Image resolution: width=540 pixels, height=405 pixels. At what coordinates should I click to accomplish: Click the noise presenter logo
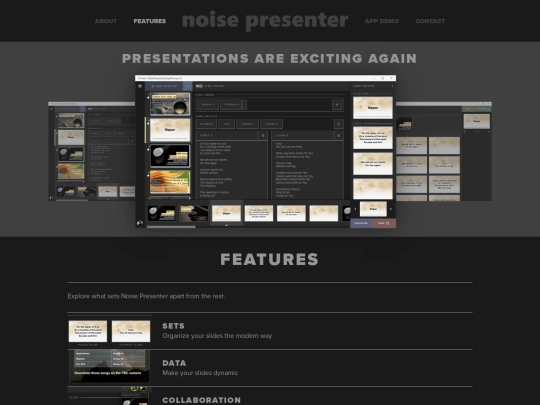265,20
